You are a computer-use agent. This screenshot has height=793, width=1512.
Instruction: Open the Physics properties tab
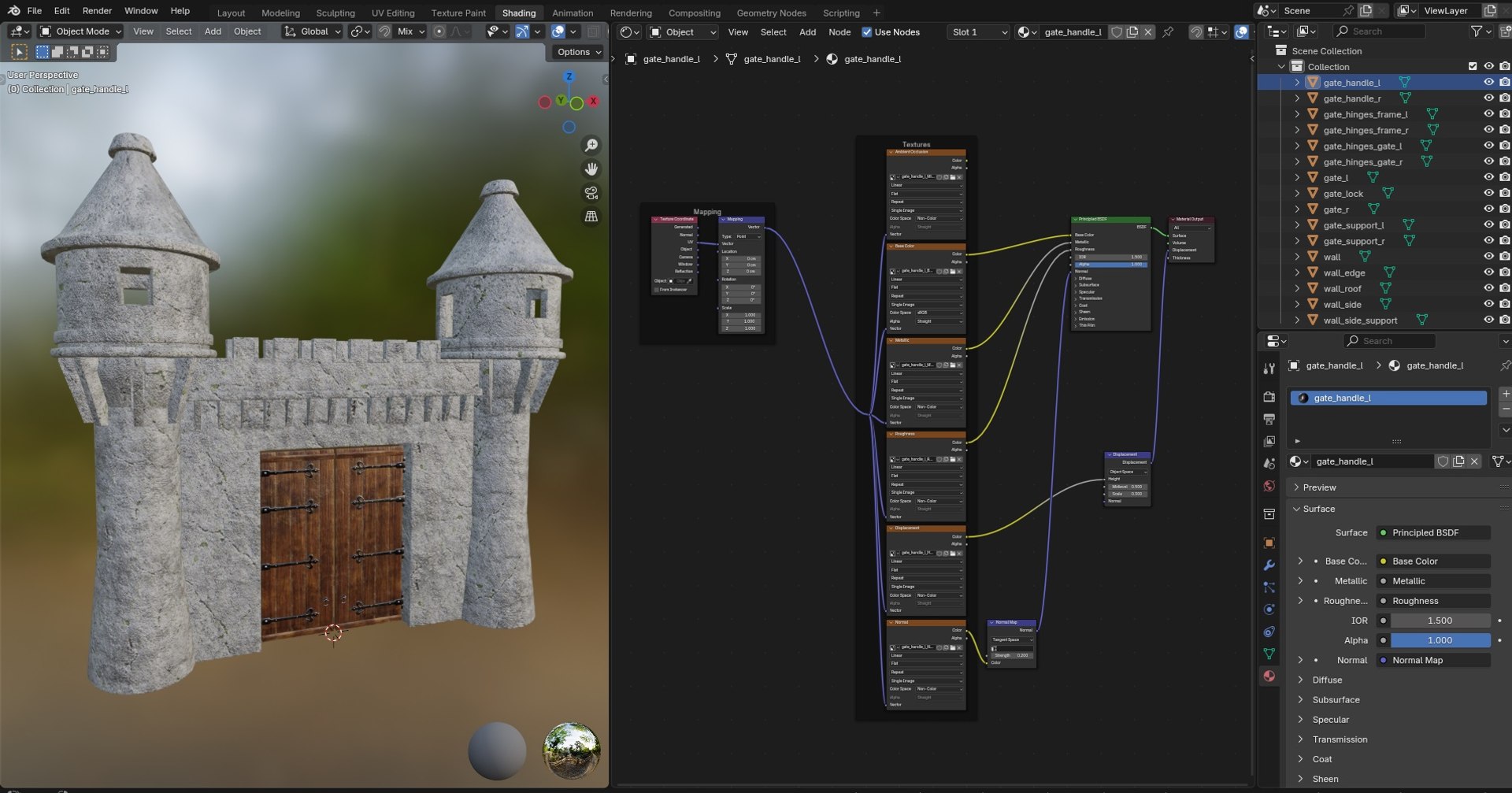click(x=1269, y=610)
